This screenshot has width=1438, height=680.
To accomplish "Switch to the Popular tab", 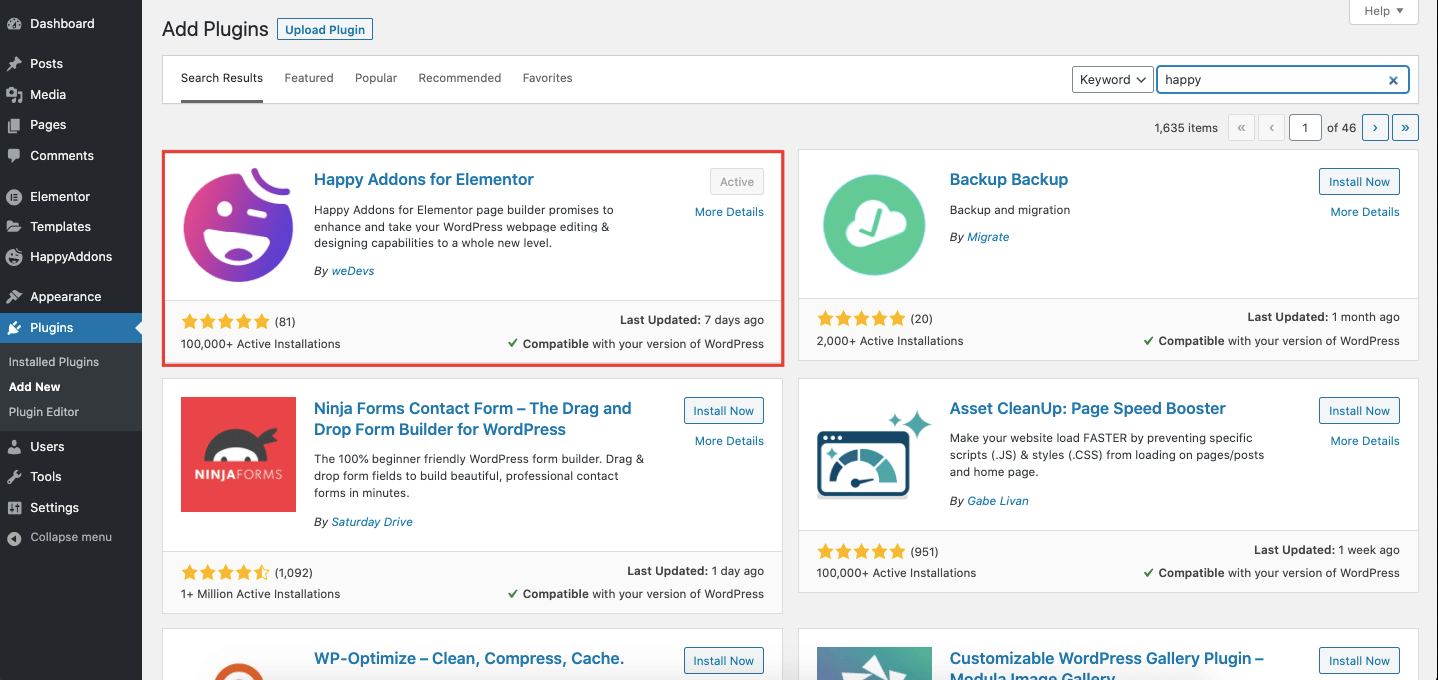I will click(376, 78).
